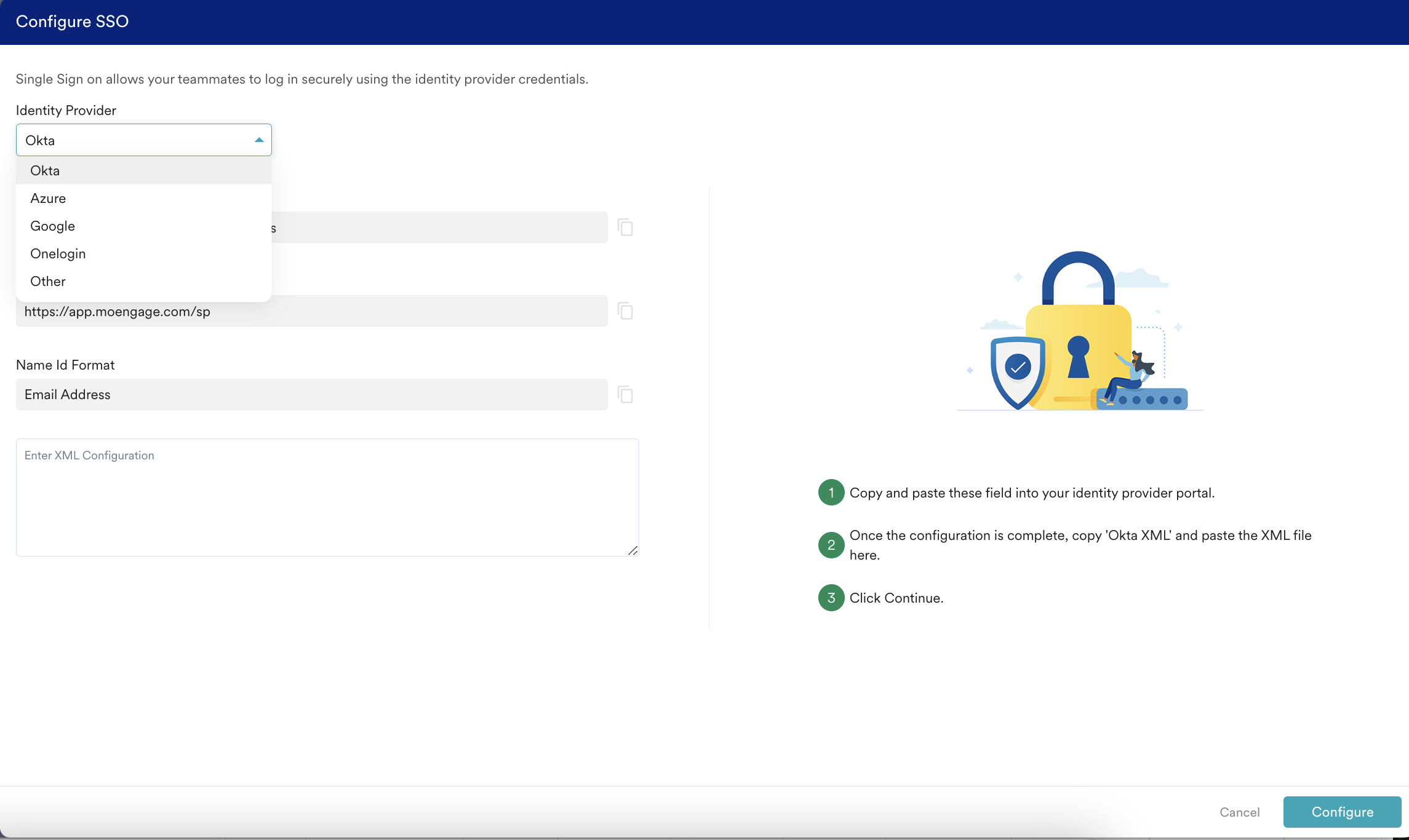
Task: Click step 2 green number badge
Action: coord(831,545)
